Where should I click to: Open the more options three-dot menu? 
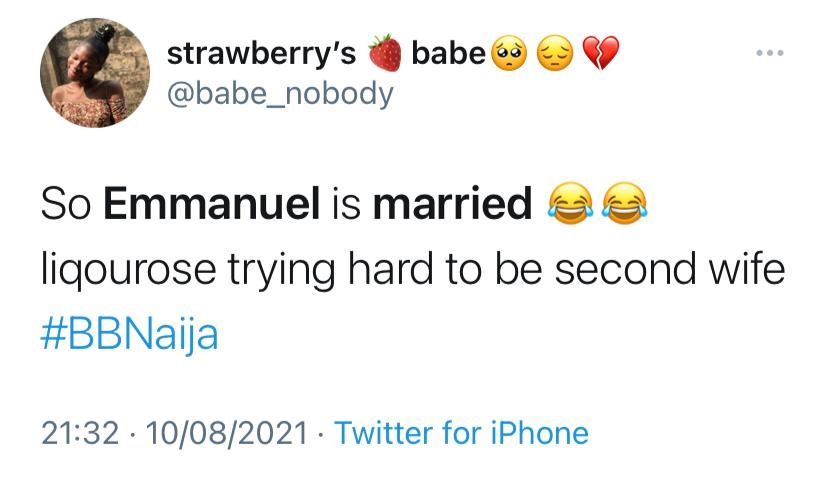[771, 51]
